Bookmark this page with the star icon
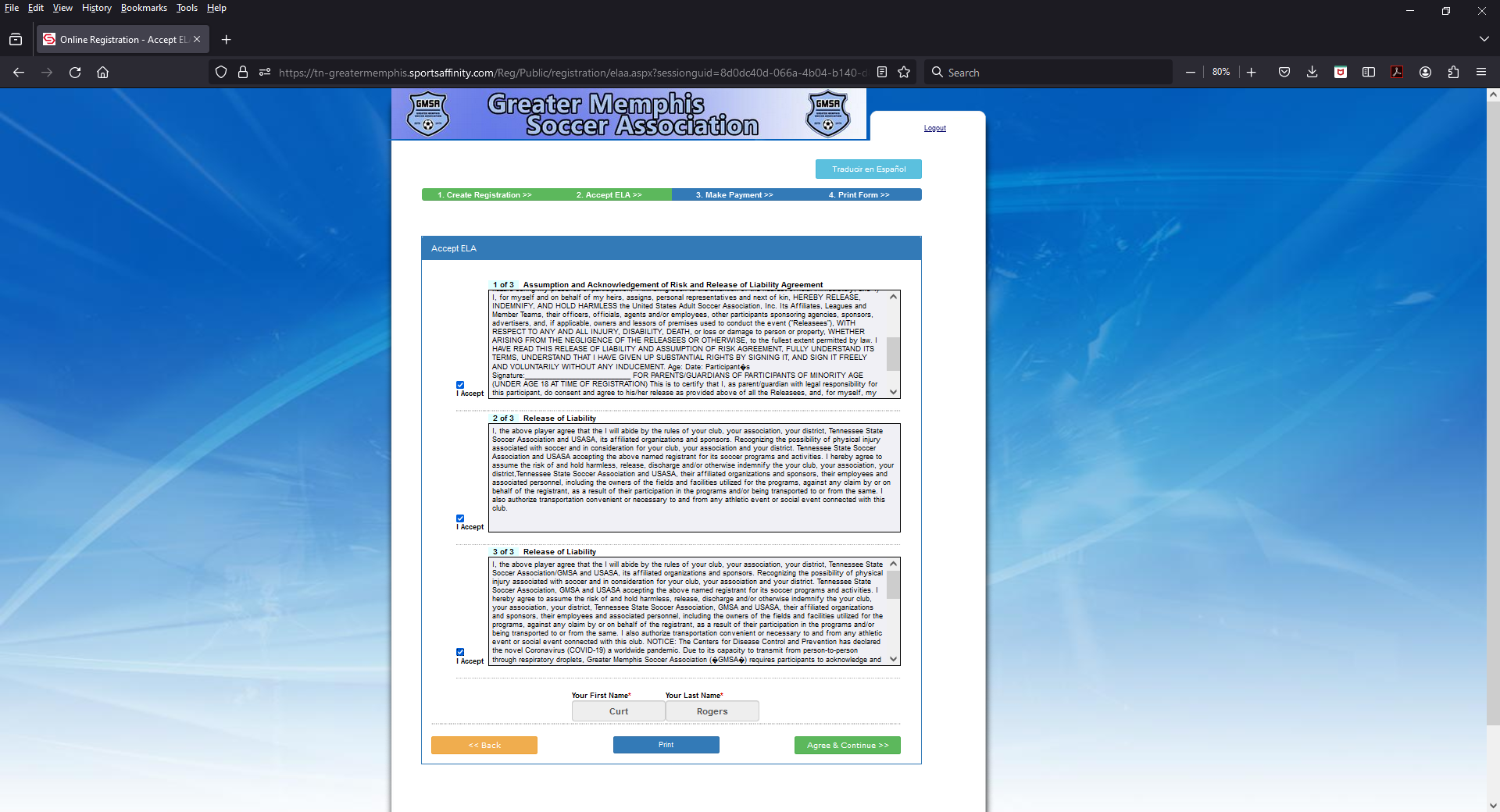 (x=904, y=72)
